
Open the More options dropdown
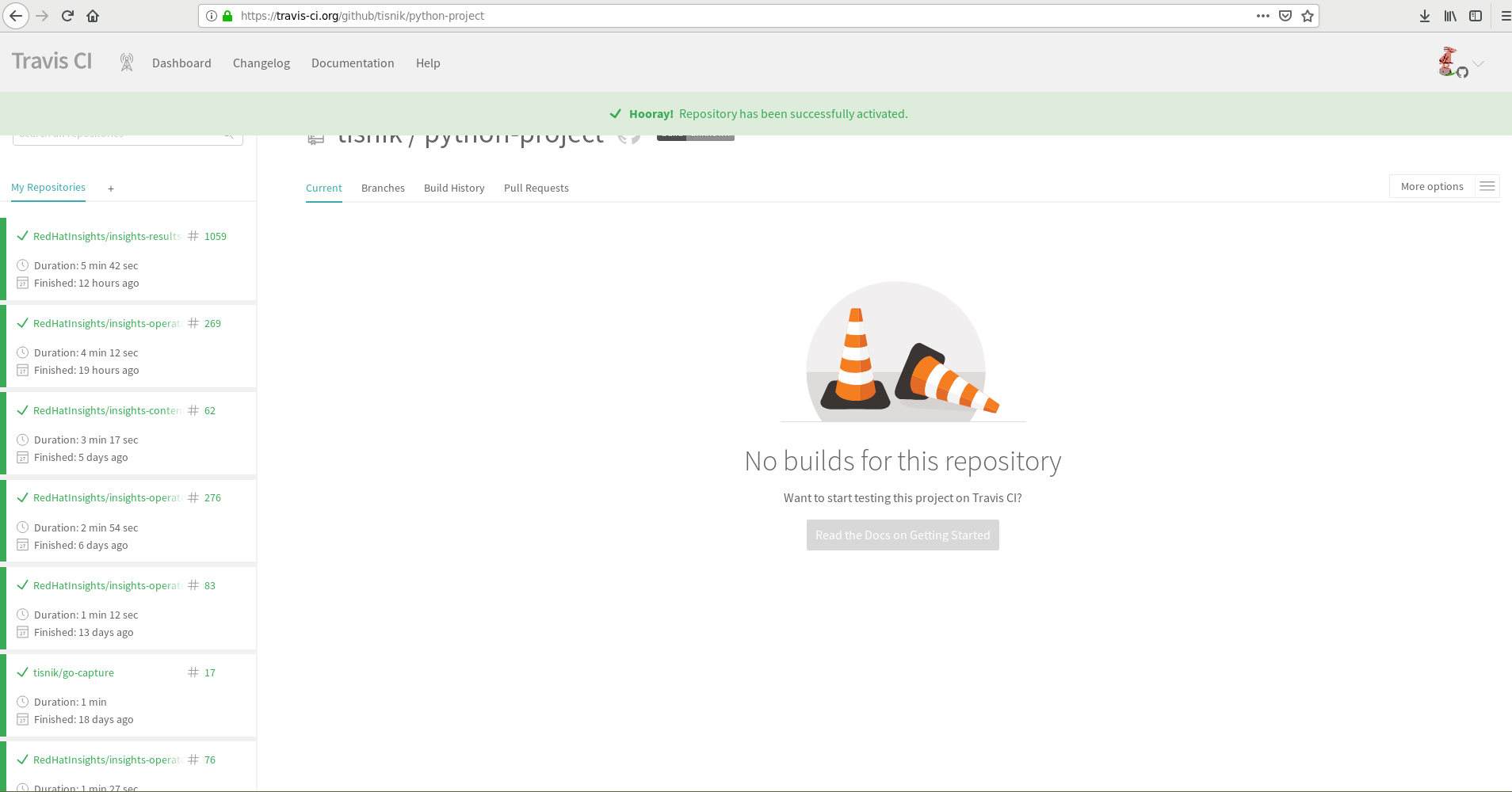pyautogui.click(x=1432, y=186)
